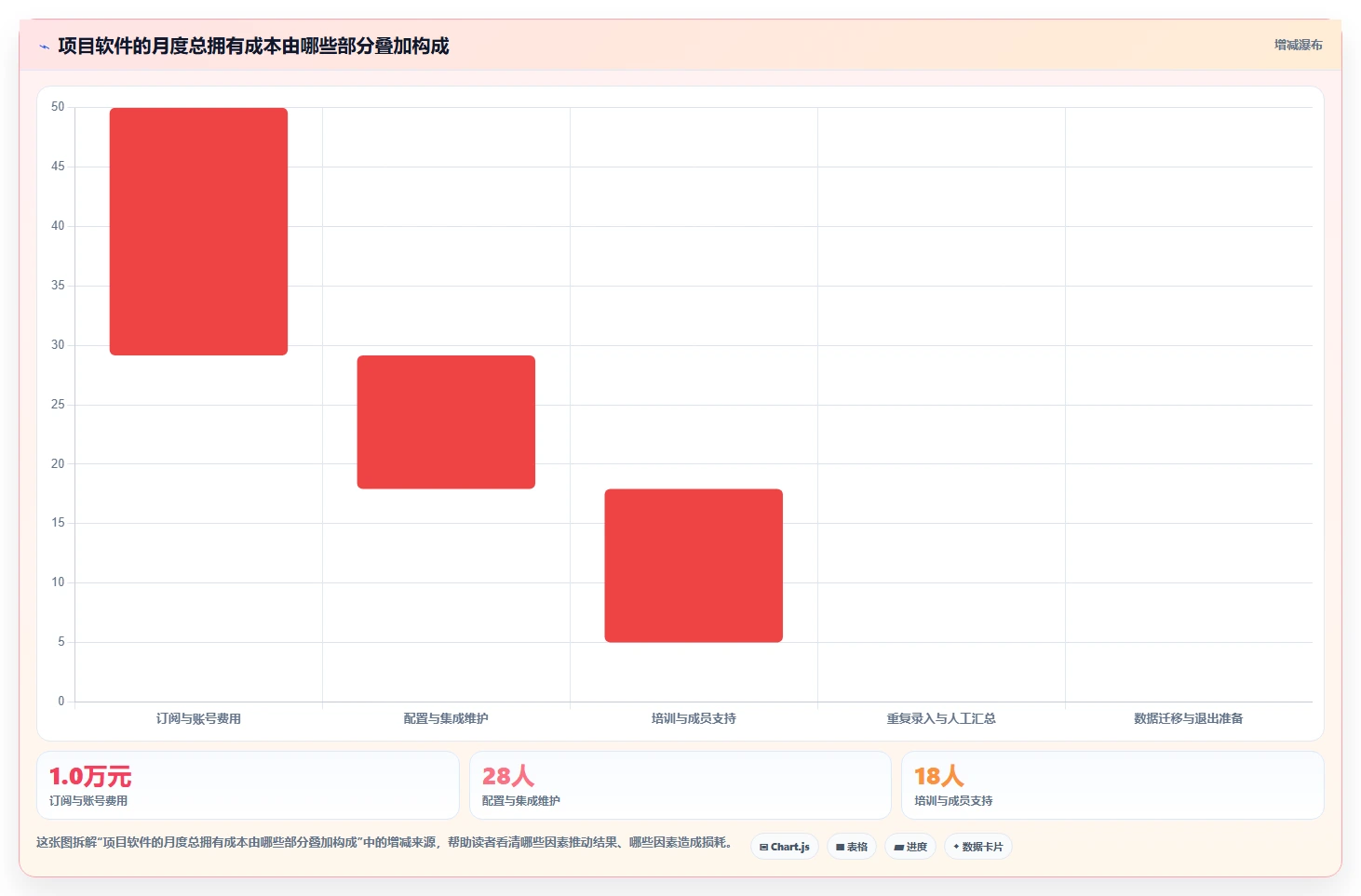Click y-axis value 30
Viewport: 1361px width, 896px height.
[x=58, y=345]
